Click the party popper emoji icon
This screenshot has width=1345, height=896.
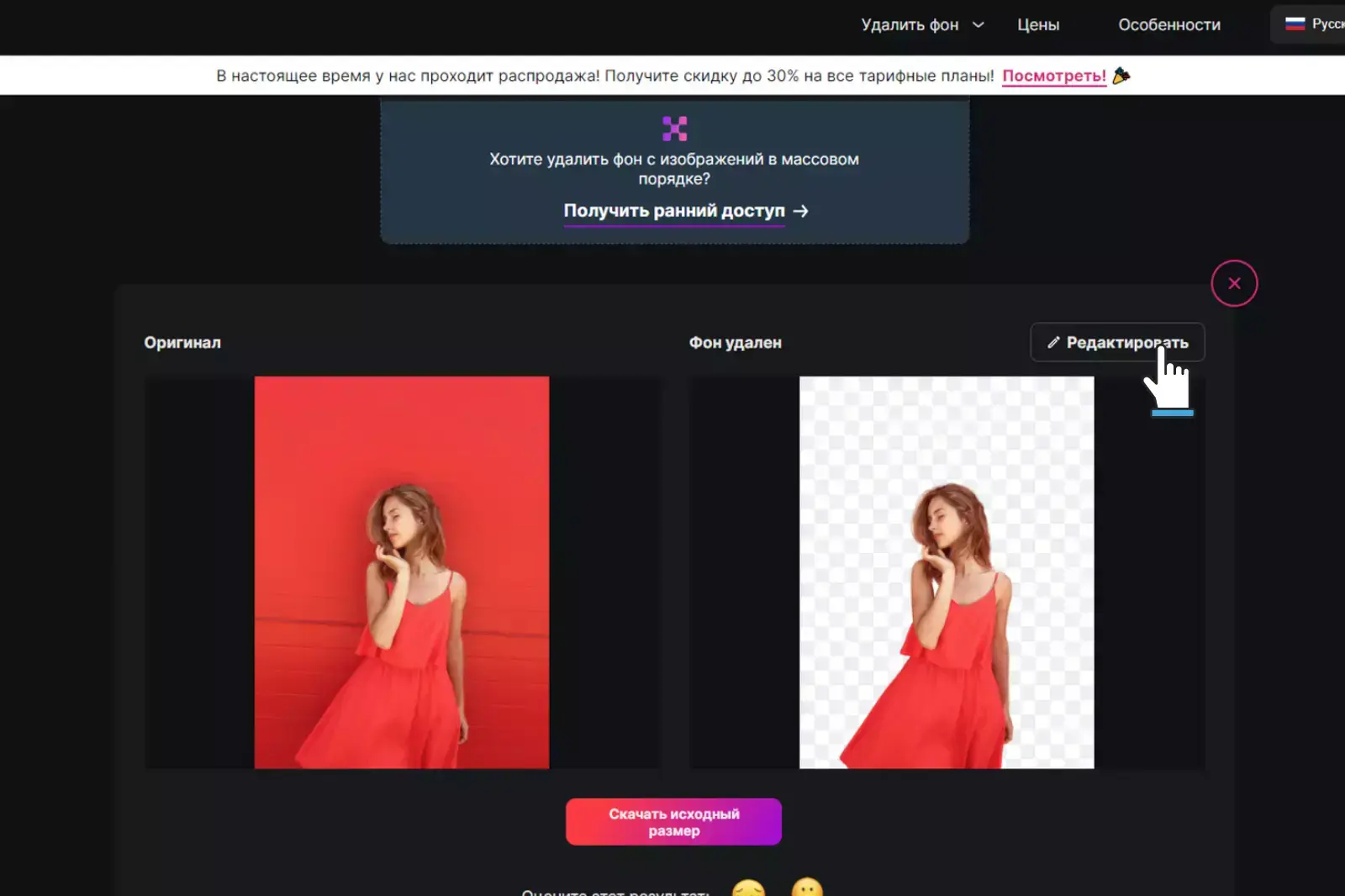tap(1121, 76)
